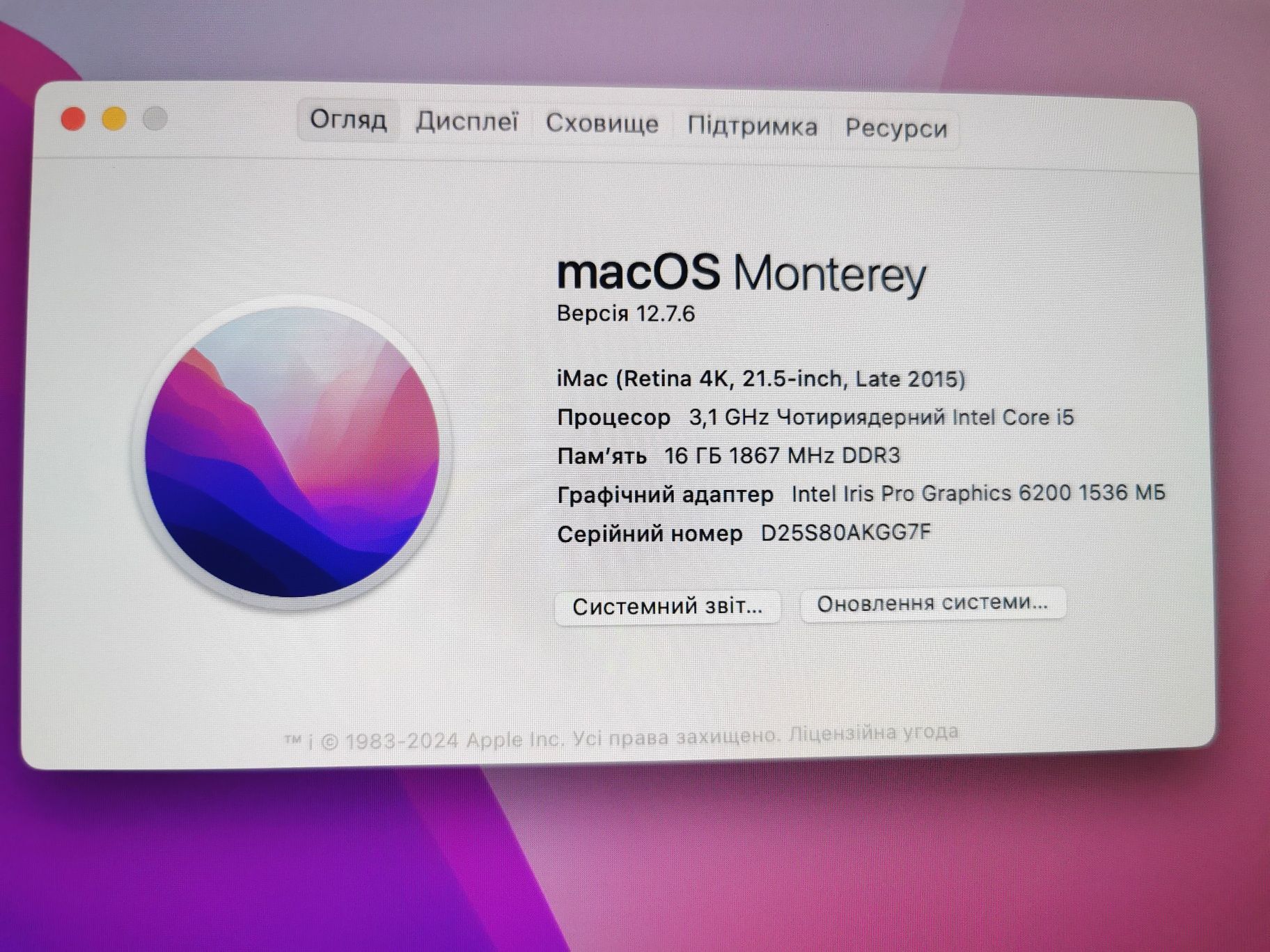Click the macOS Monterey title
Screen dimensions: 1270x952
pos(742,273)
